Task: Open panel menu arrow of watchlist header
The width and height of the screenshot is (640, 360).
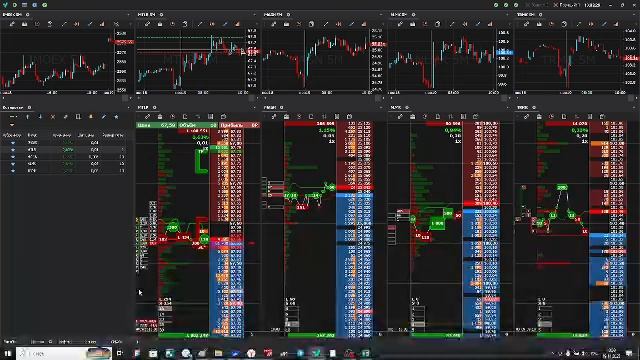Action: (x=129, y=108)
